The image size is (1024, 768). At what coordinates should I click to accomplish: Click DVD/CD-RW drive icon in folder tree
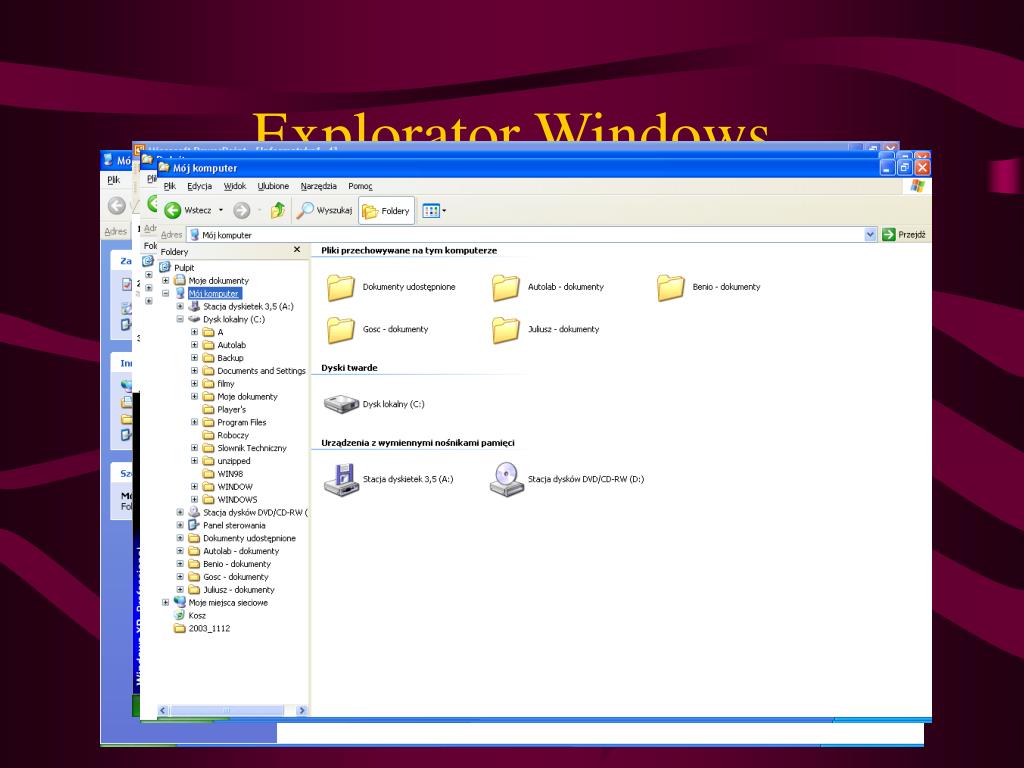[194, 513]
